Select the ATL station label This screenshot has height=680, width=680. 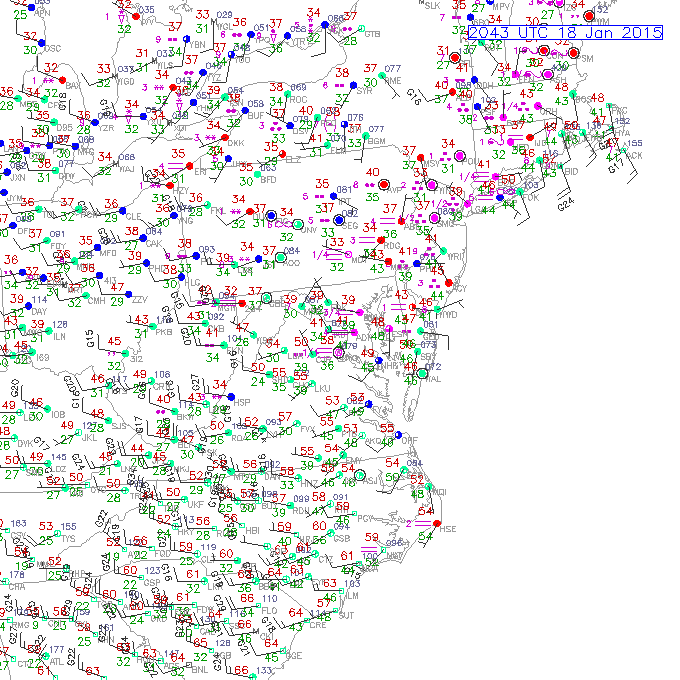(x=57, y=661)
